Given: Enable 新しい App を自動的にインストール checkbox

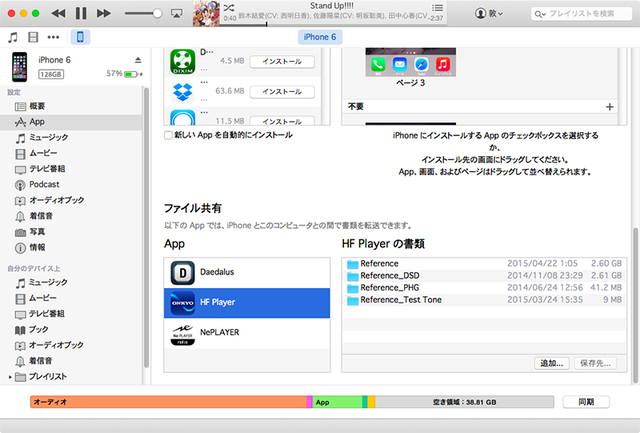Looking at the screenshot, I should 168,135.
